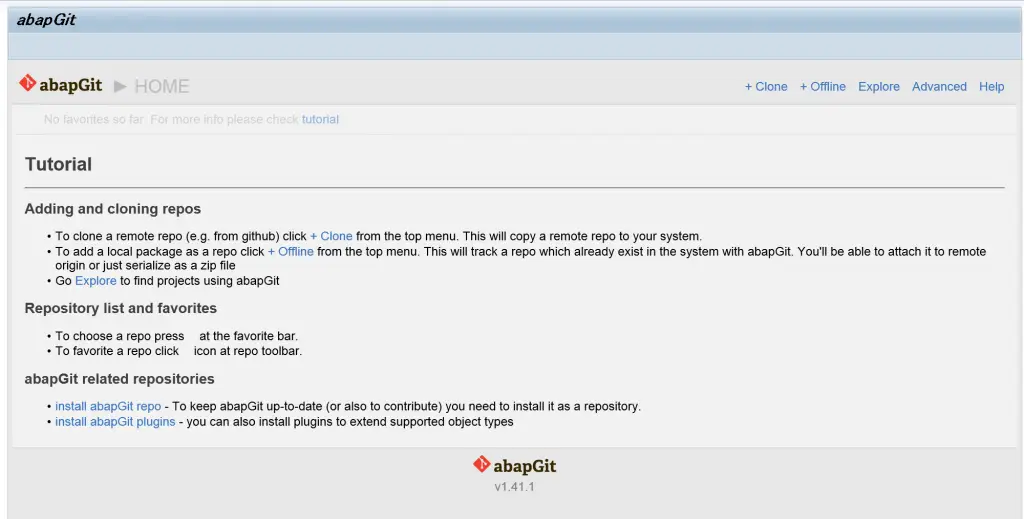Image resolution: width=1024 pixels, height=519 pixels.
Task: Click the version text v1.41.1
Action: point(515,487)
